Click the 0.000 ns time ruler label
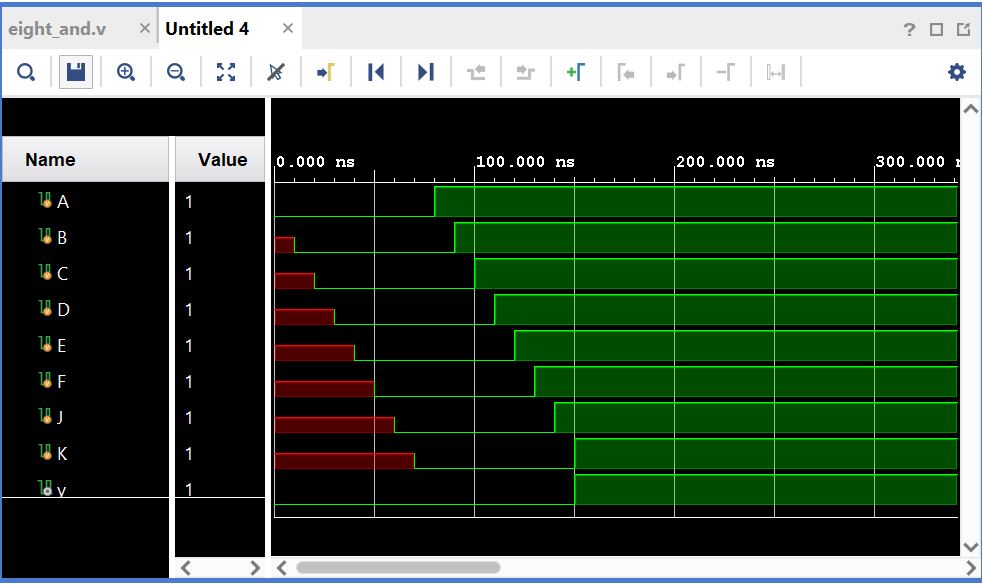Viewport: 982px width, 585px height. point(315,162)
